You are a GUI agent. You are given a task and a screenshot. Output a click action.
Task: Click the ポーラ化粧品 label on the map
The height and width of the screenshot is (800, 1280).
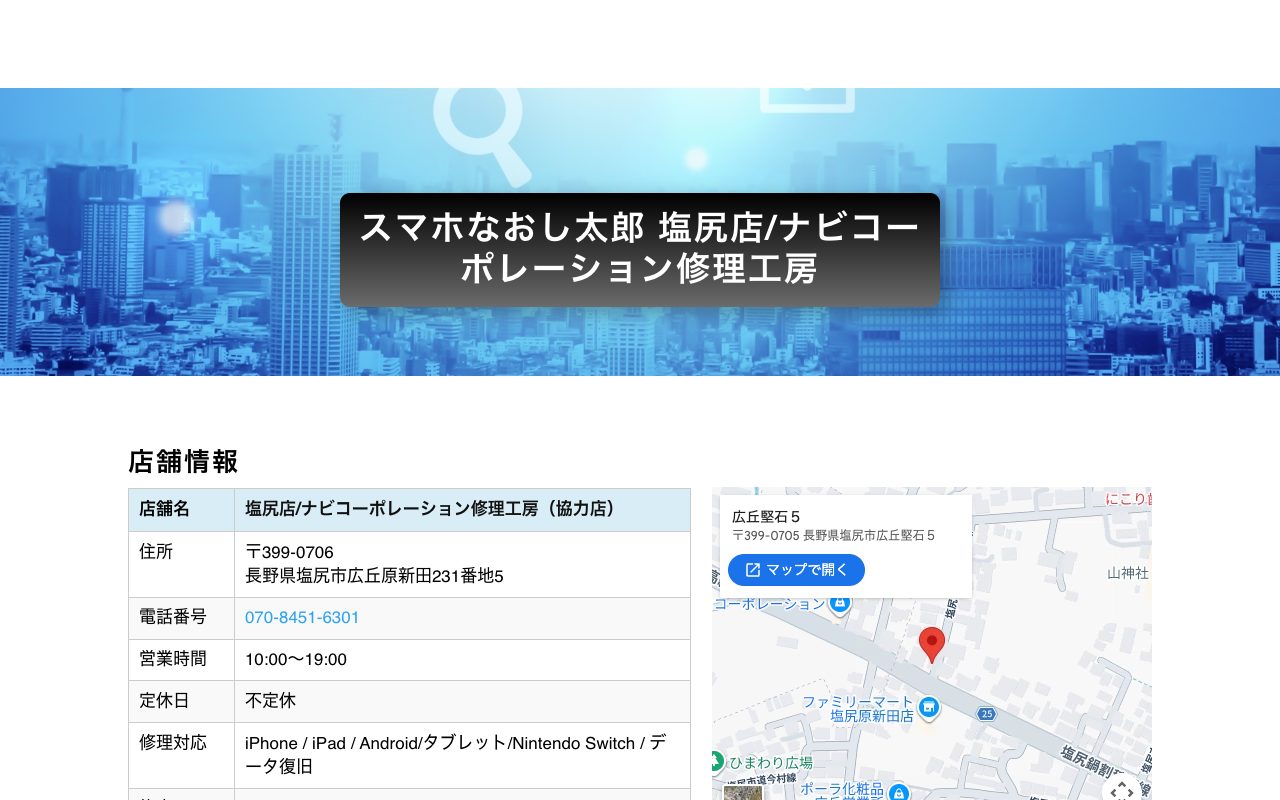click(842, 790)
